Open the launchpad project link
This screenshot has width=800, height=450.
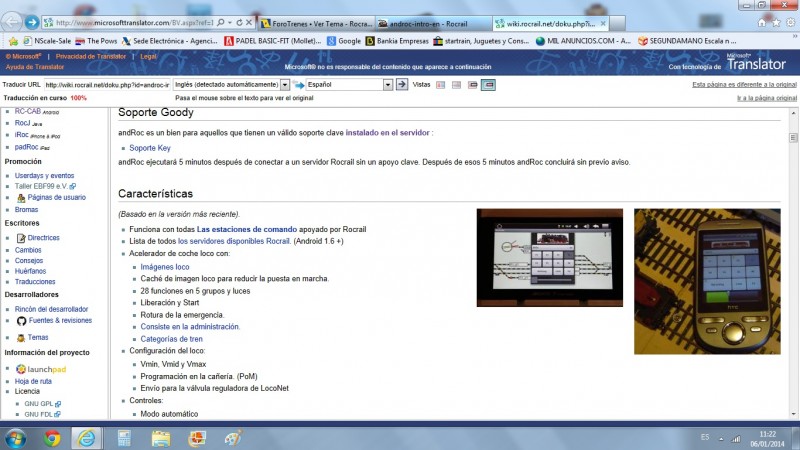pos(41,369)
